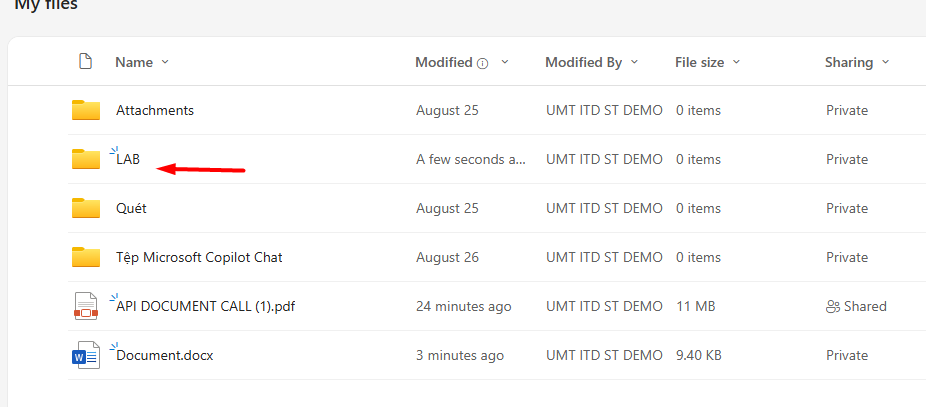Click the Tệp Microsoft Copilot Chat folder icon
The height and width of the screenshot is (407, 926).
pos(86,257)
